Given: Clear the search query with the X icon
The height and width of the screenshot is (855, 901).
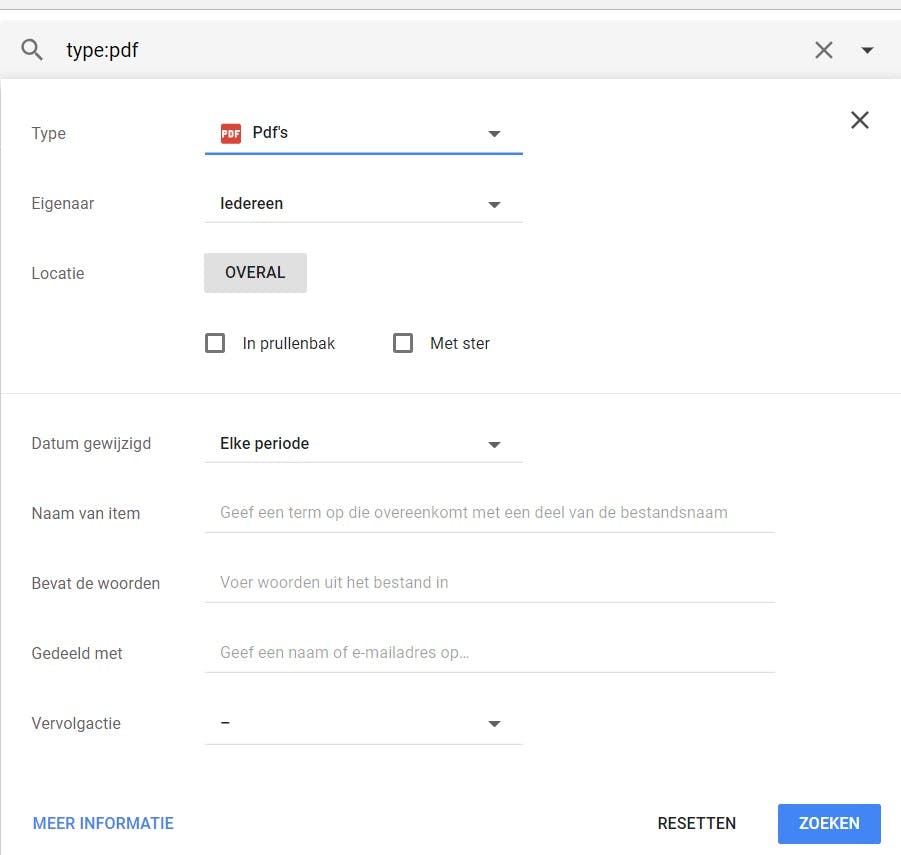Looking at the screenshot, I should click(823, 50).
